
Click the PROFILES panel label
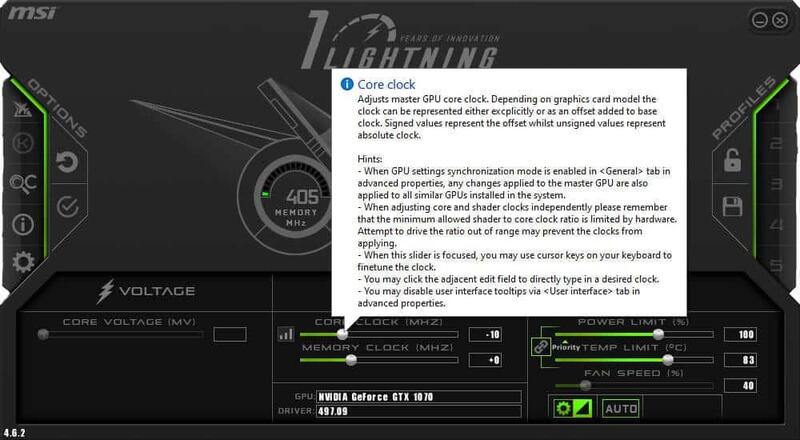[744, 108]
